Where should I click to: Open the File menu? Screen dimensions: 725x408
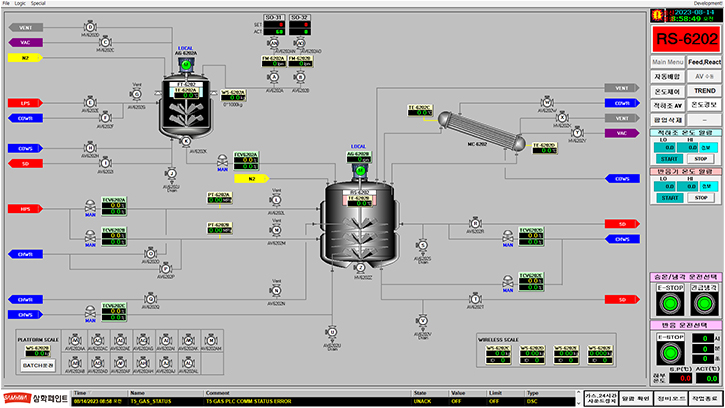pos(6,3)
